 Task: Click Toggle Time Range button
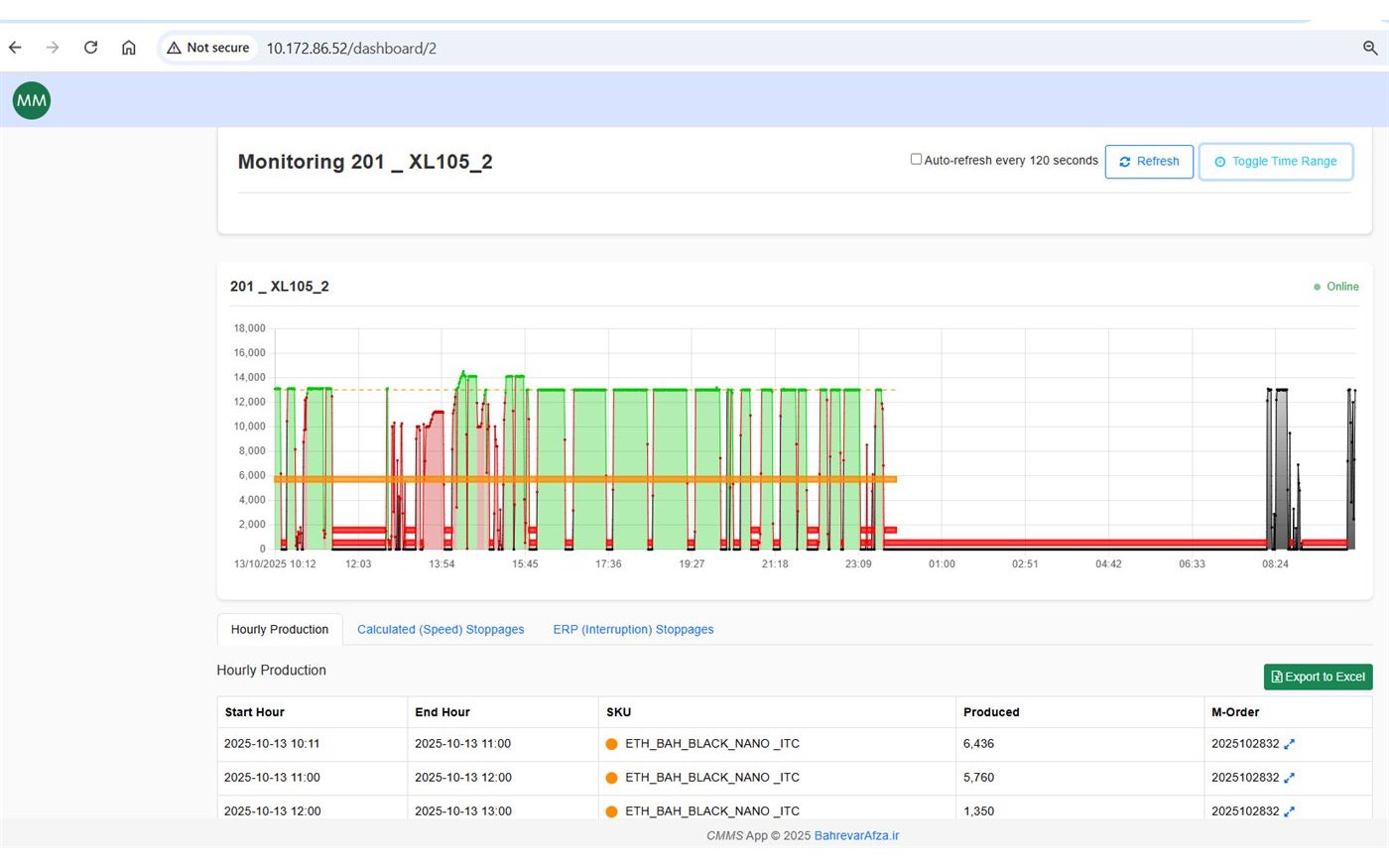(x=1276, y=162)
